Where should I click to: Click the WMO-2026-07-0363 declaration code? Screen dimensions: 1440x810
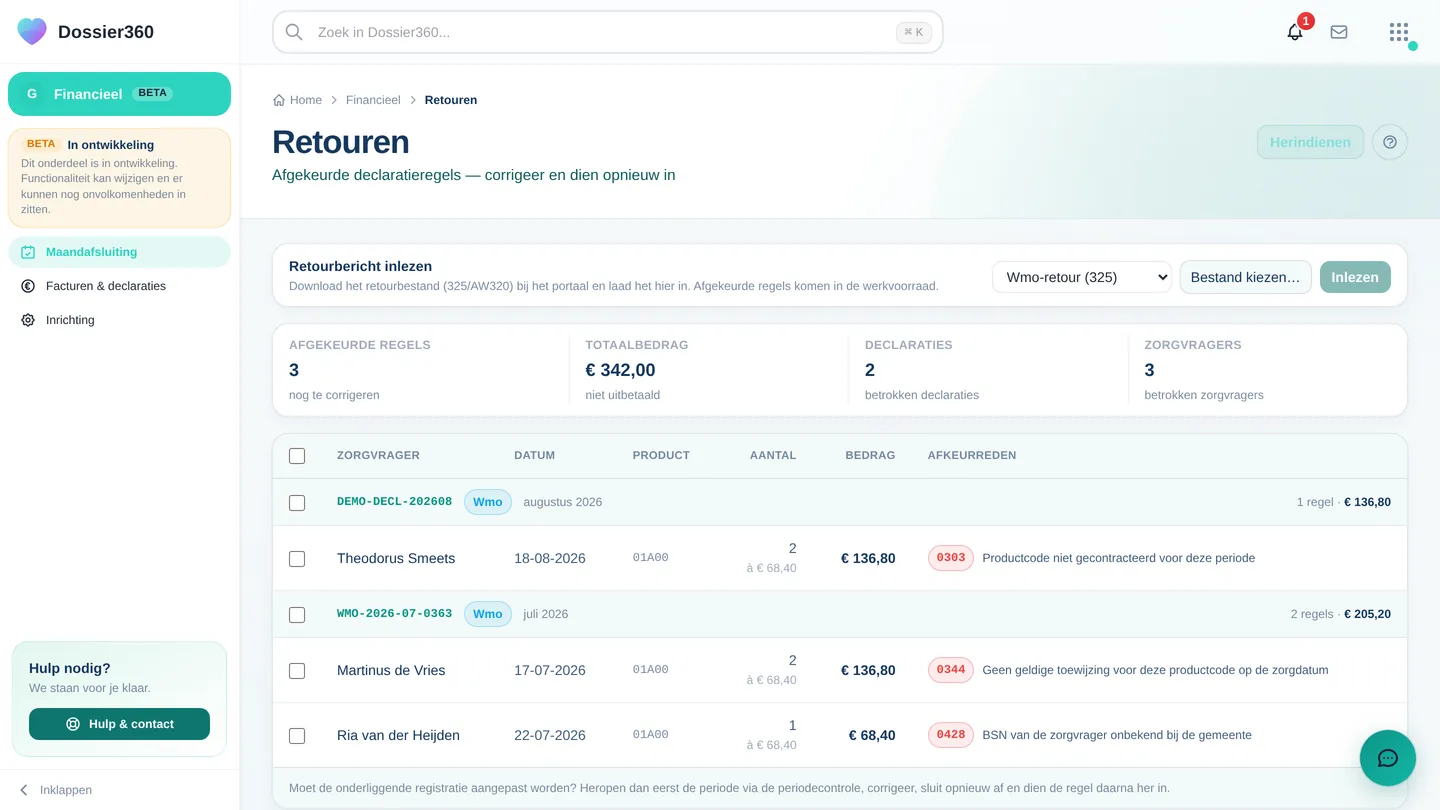394,614
